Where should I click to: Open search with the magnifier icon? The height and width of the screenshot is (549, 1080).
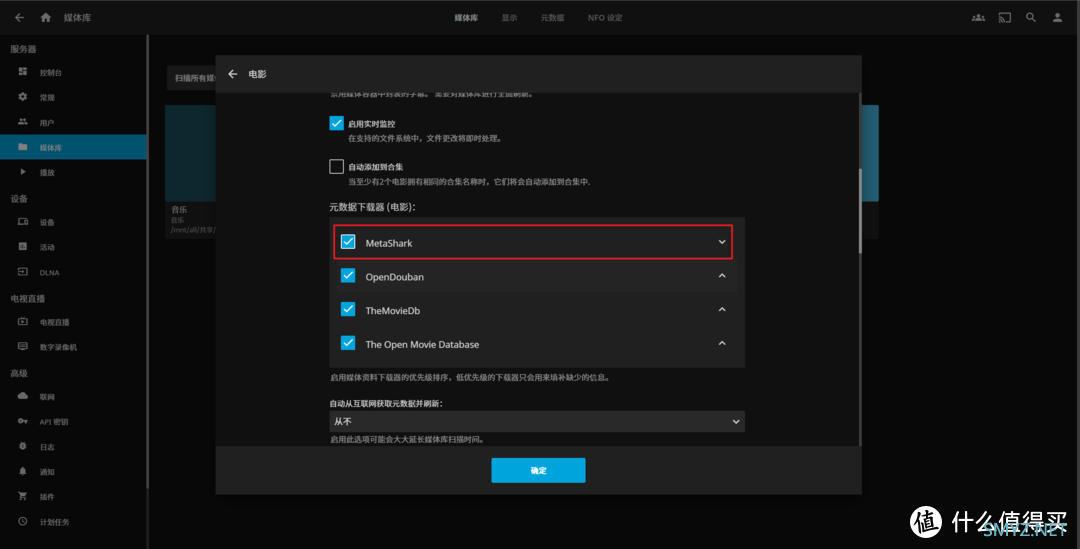pyautogui.click(x=1031, y=18)
